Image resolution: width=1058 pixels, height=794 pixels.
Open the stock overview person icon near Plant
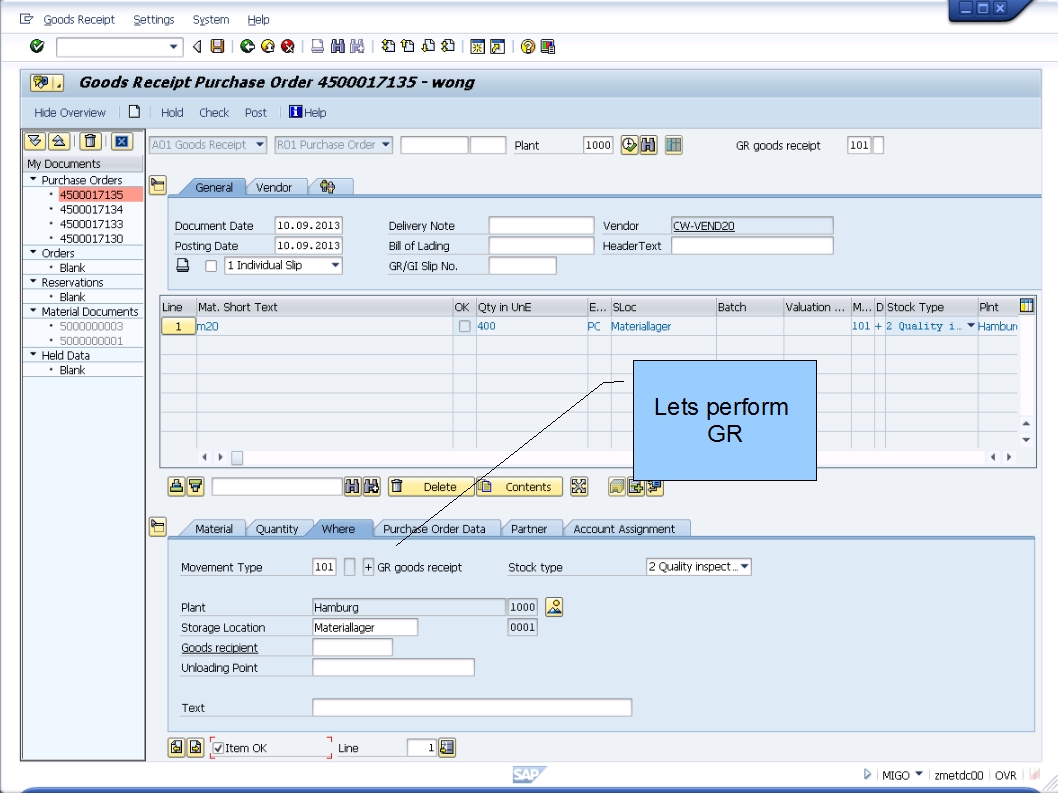553,605
